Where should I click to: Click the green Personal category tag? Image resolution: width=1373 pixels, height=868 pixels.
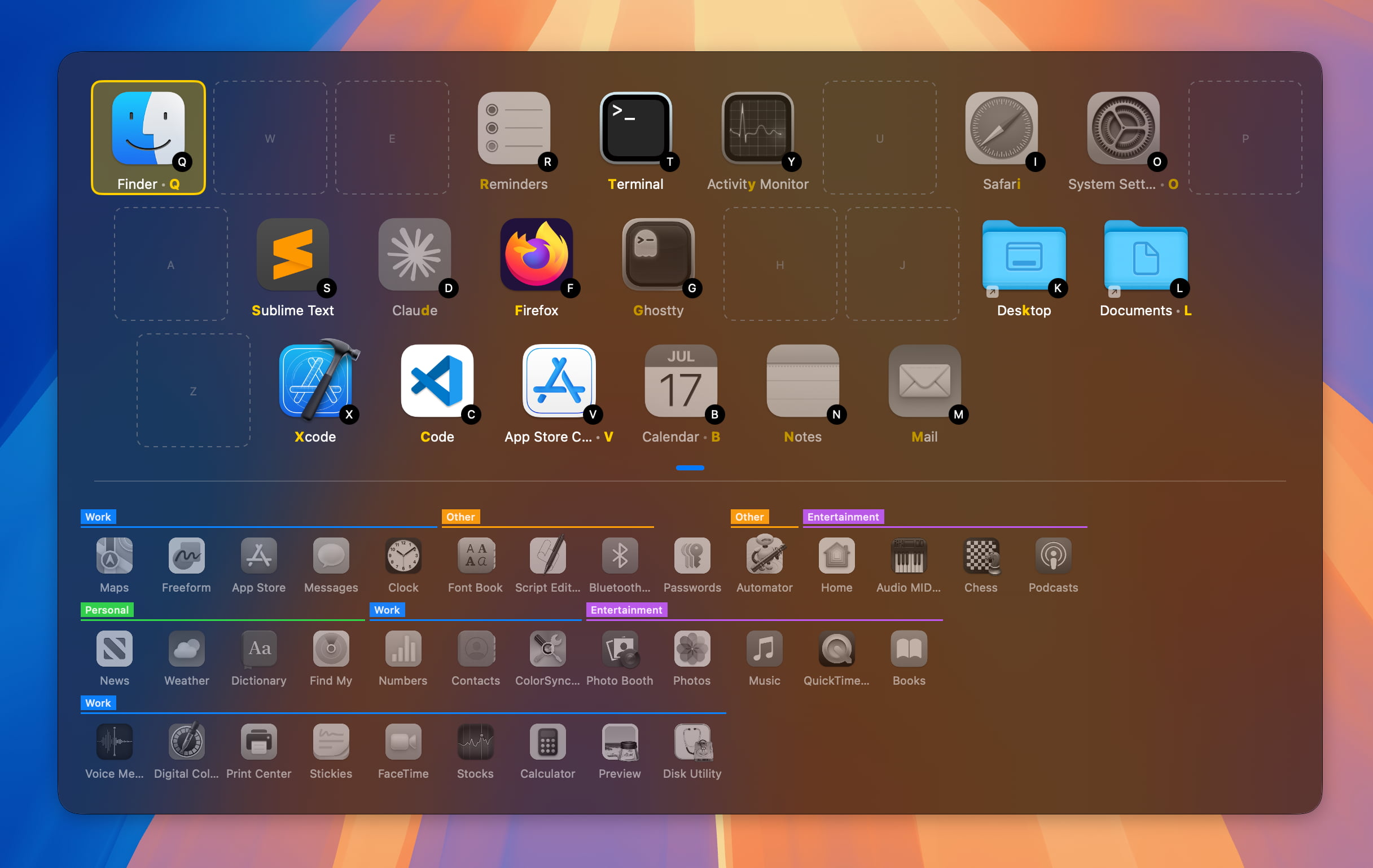107,610
